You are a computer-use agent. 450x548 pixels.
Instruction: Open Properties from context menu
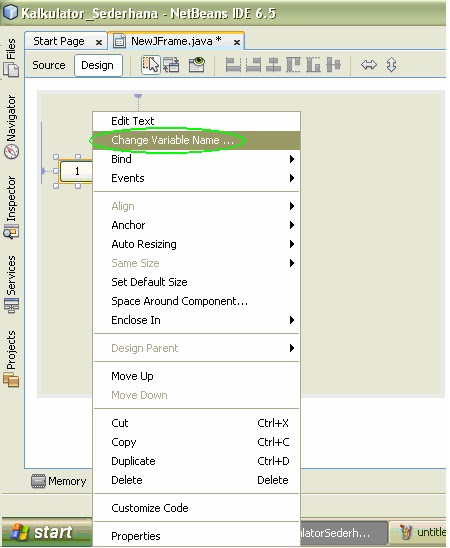click(x=196, y=536)
